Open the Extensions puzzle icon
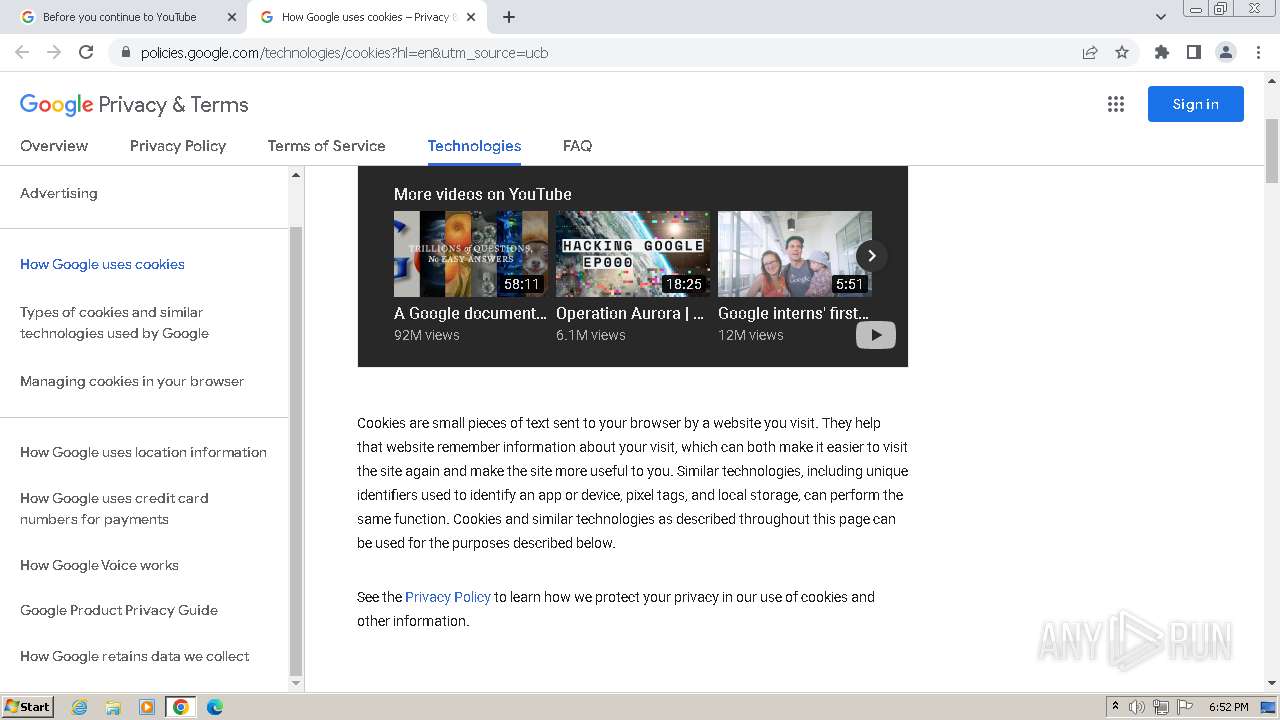The width and height of the screenshot is (1280, 720). coord(1161,52)
